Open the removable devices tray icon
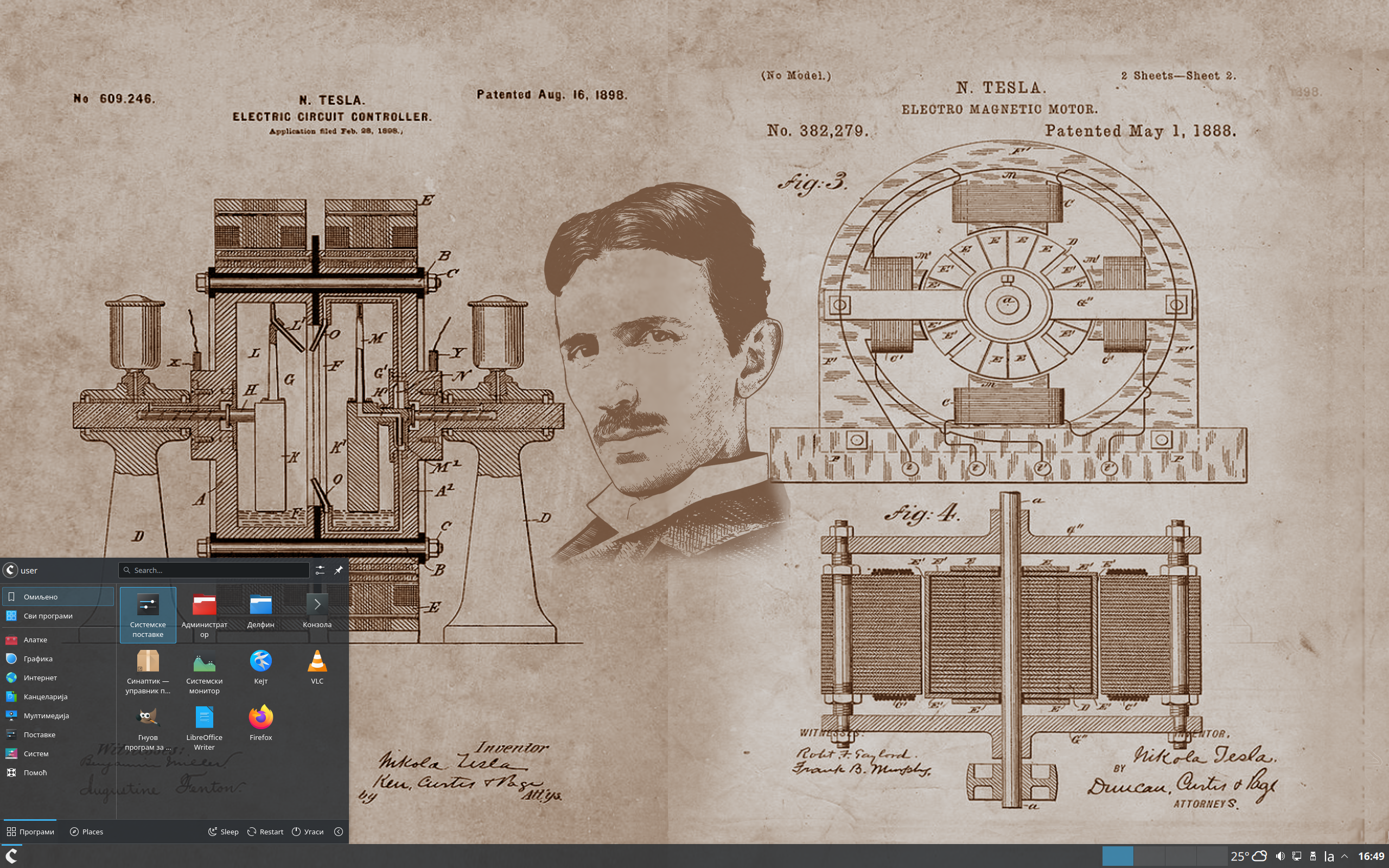 [x=1312, y=856]
